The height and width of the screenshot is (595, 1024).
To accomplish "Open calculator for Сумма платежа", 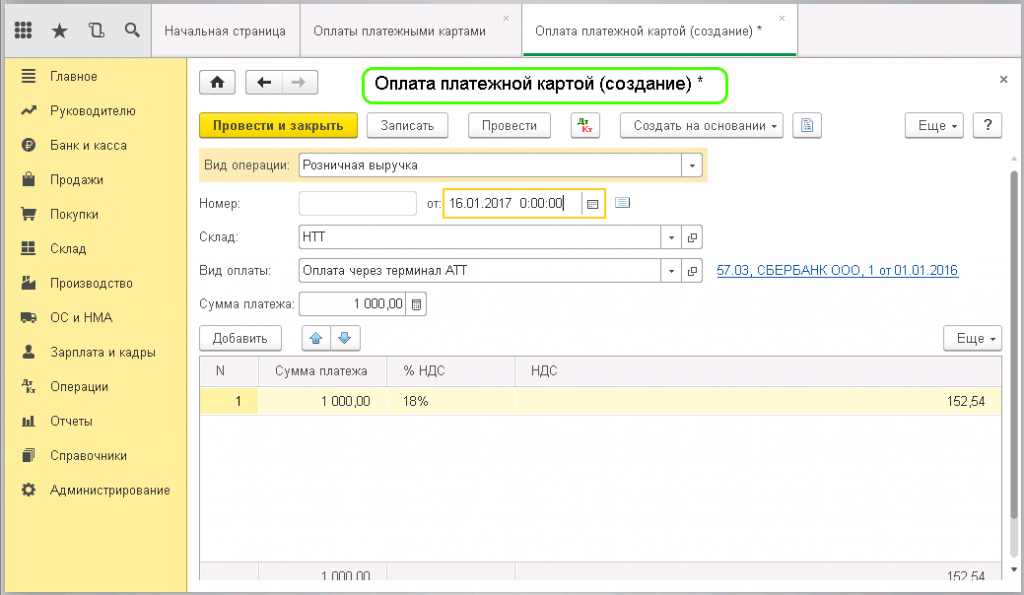I will [417, 304].
